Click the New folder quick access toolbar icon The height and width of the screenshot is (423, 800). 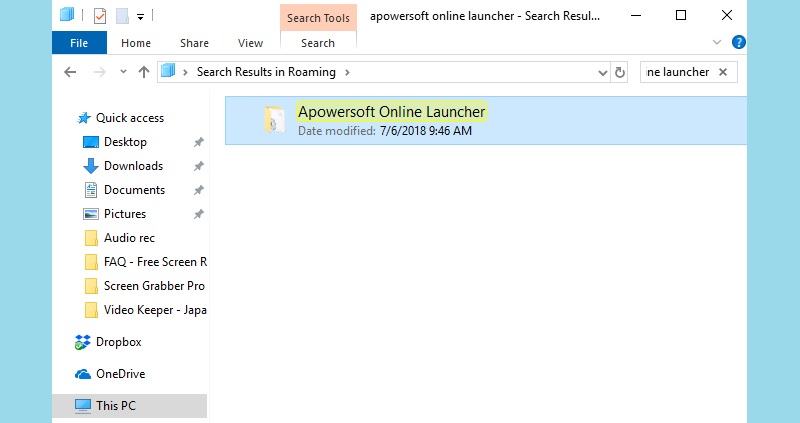pyautogui.click(x=122, y=16)
